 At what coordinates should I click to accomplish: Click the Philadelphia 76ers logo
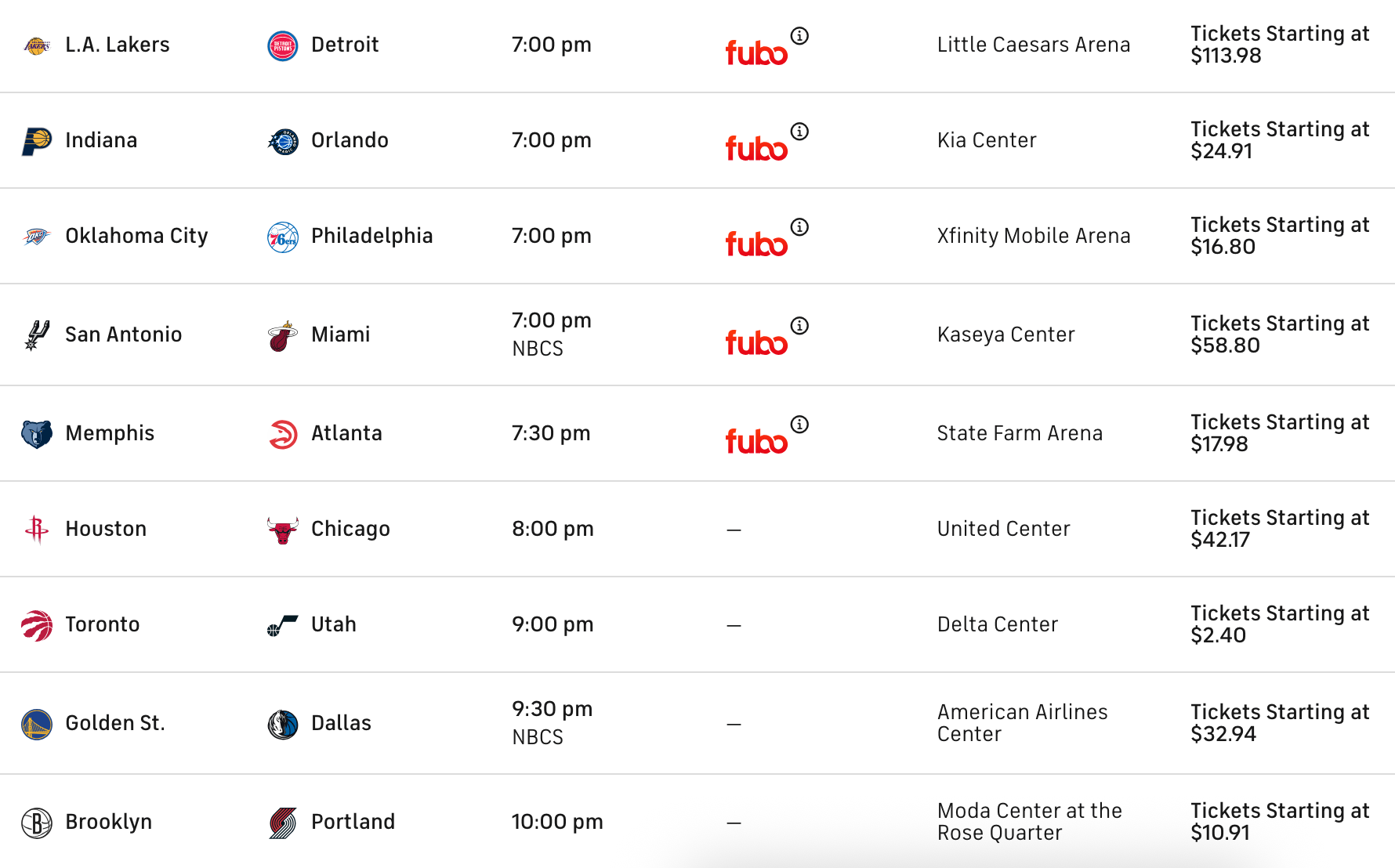[x=282, y=237]
